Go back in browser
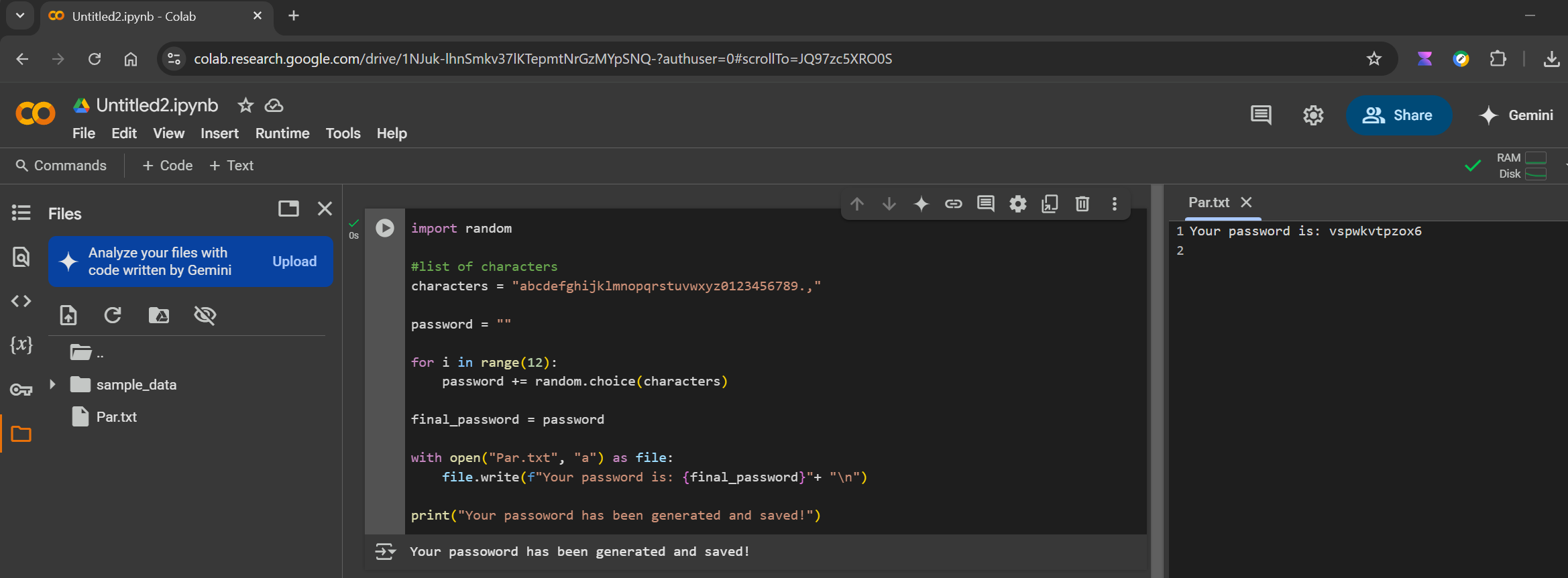This screenshot has height=578, width=1568. click(x=22, y=59)
